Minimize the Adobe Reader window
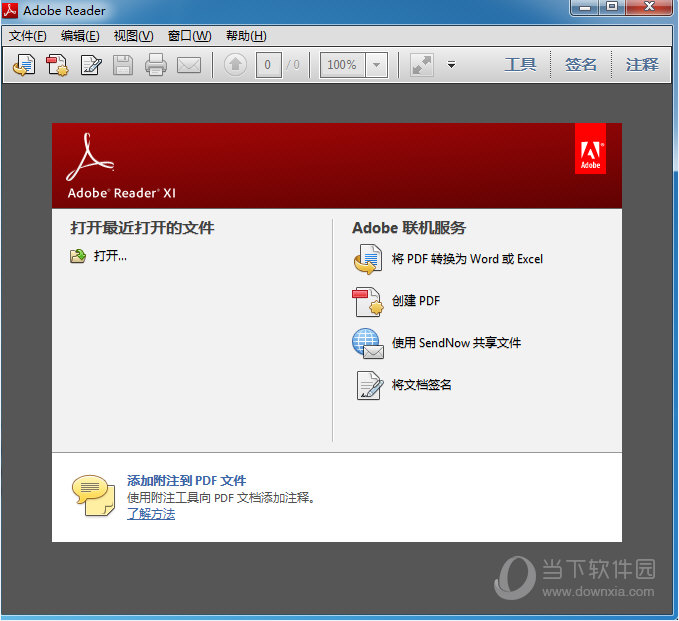Screen dimensions: 679x621 tap(585, 7)
